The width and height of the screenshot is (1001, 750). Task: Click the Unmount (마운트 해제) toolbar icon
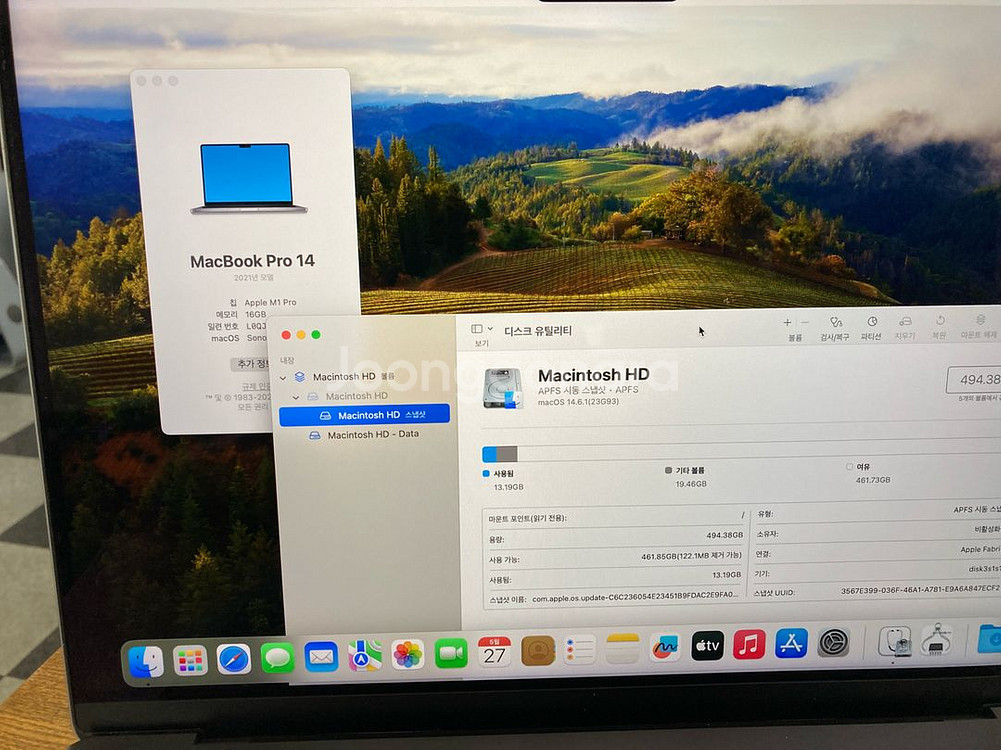980,319
